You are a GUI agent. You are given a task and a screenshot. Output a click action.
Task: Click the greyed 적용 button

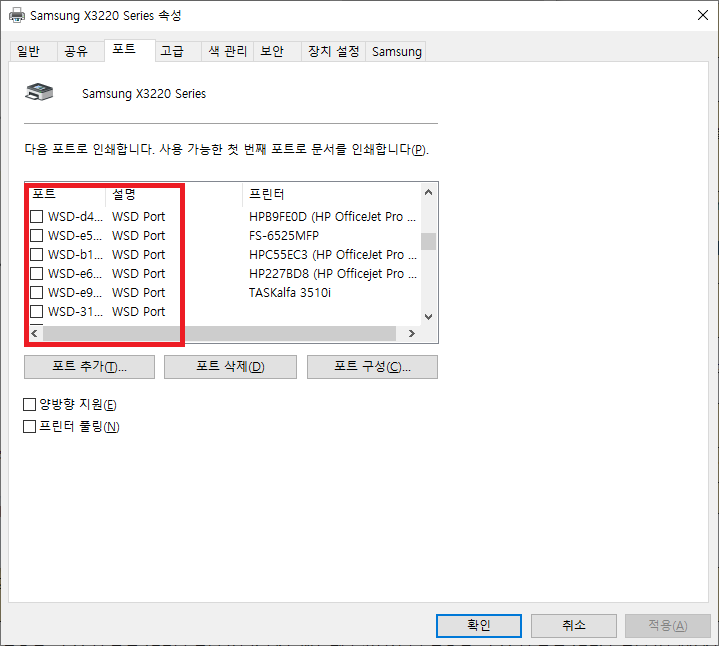coord(668,625)
